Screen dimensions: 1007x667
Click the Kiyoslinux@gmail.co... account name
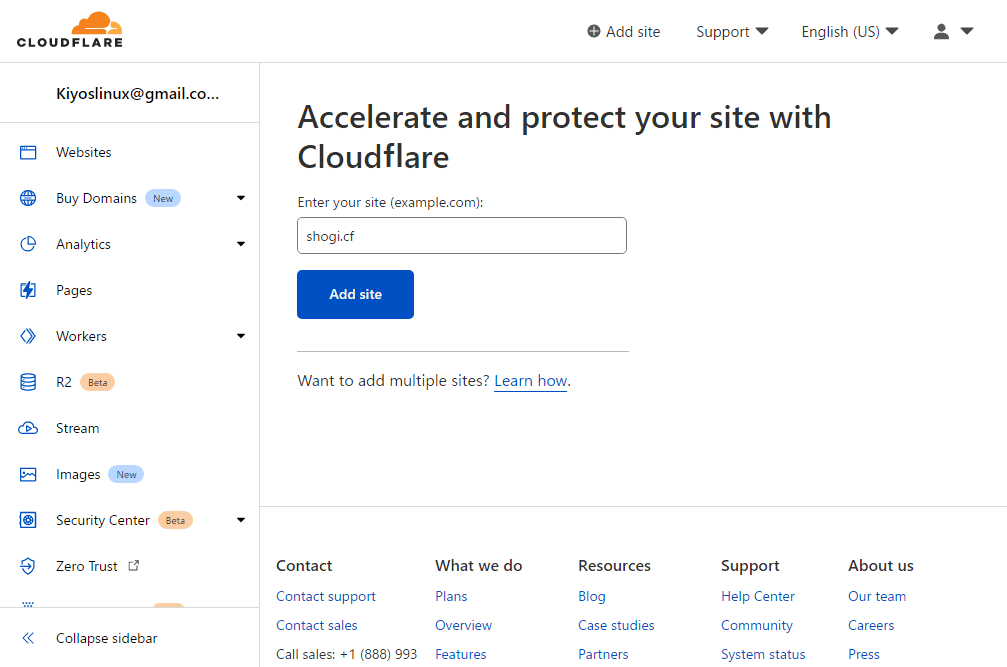click(137, 94)
